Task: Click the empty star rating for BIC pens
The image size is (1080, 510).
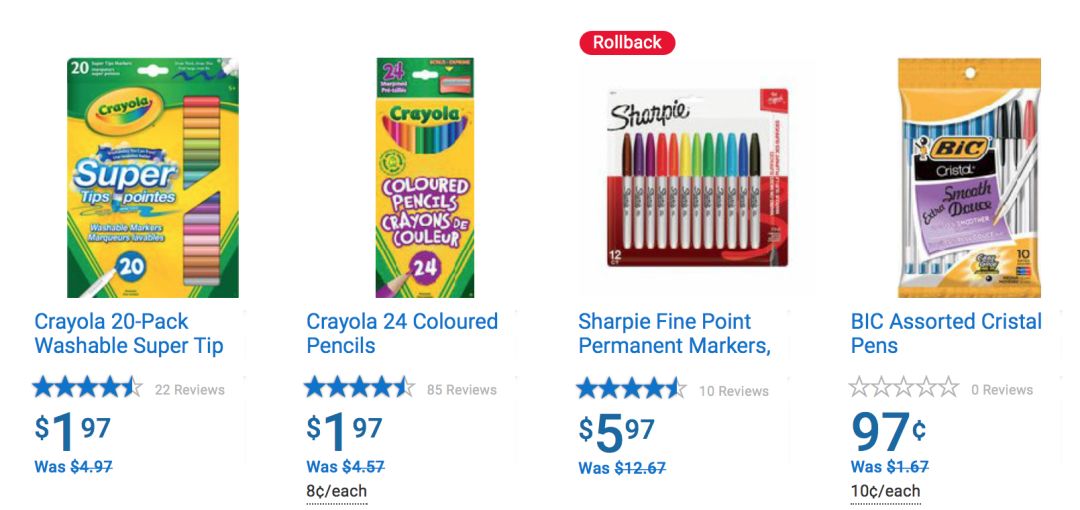Action: coord(904,388)
